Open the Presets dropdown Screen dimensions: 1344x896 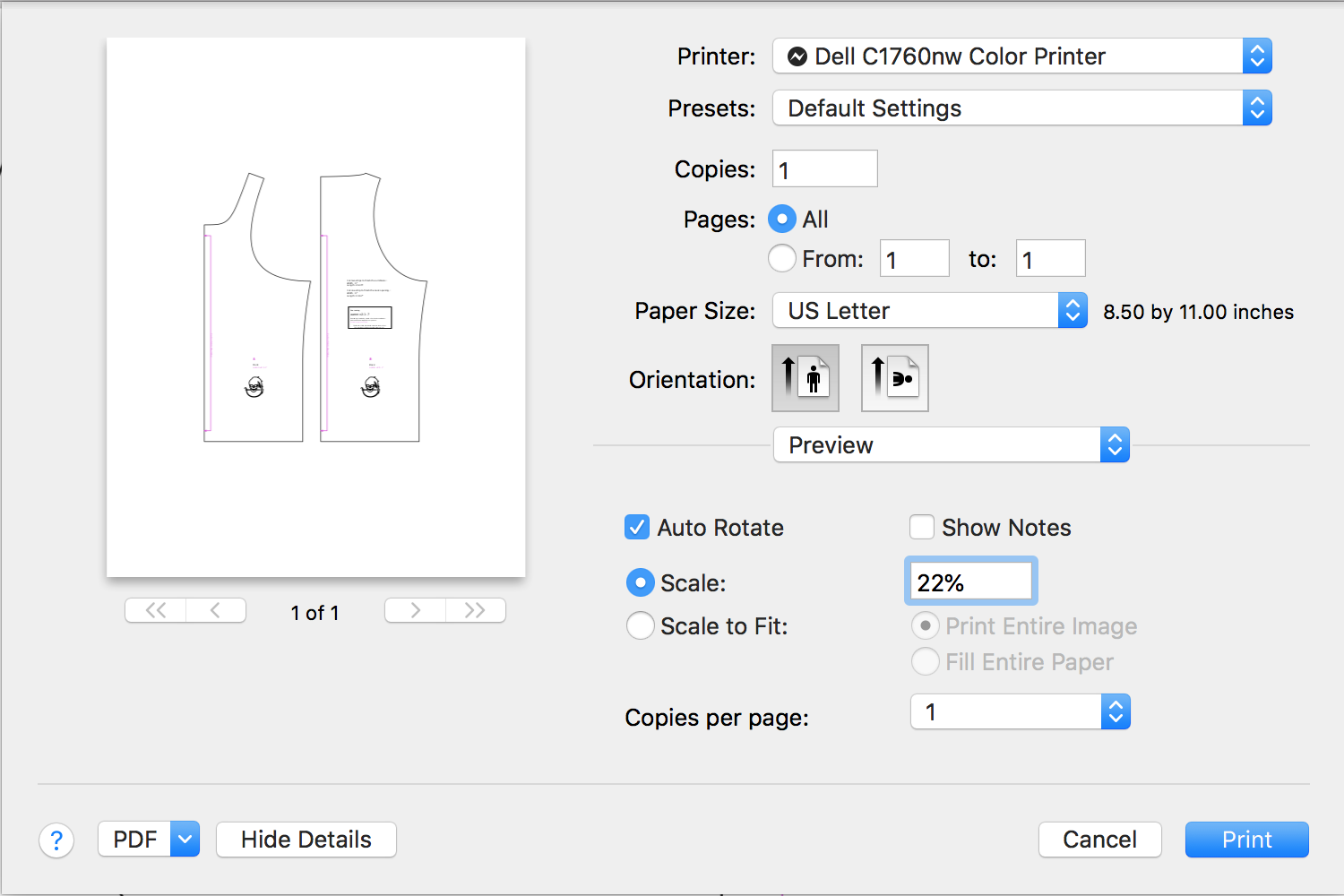click(x=1022, y=108)
